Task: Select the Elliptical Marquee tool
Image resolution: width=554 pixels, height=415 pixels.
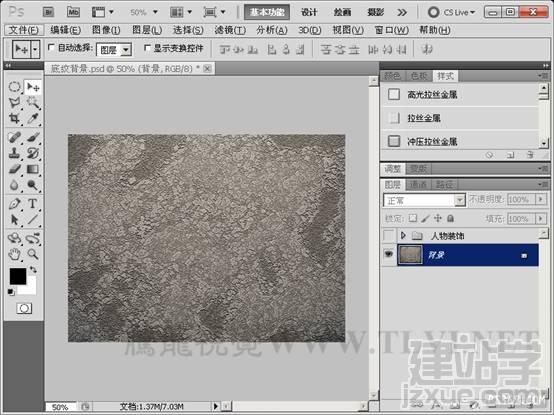Action: (14, 87)
